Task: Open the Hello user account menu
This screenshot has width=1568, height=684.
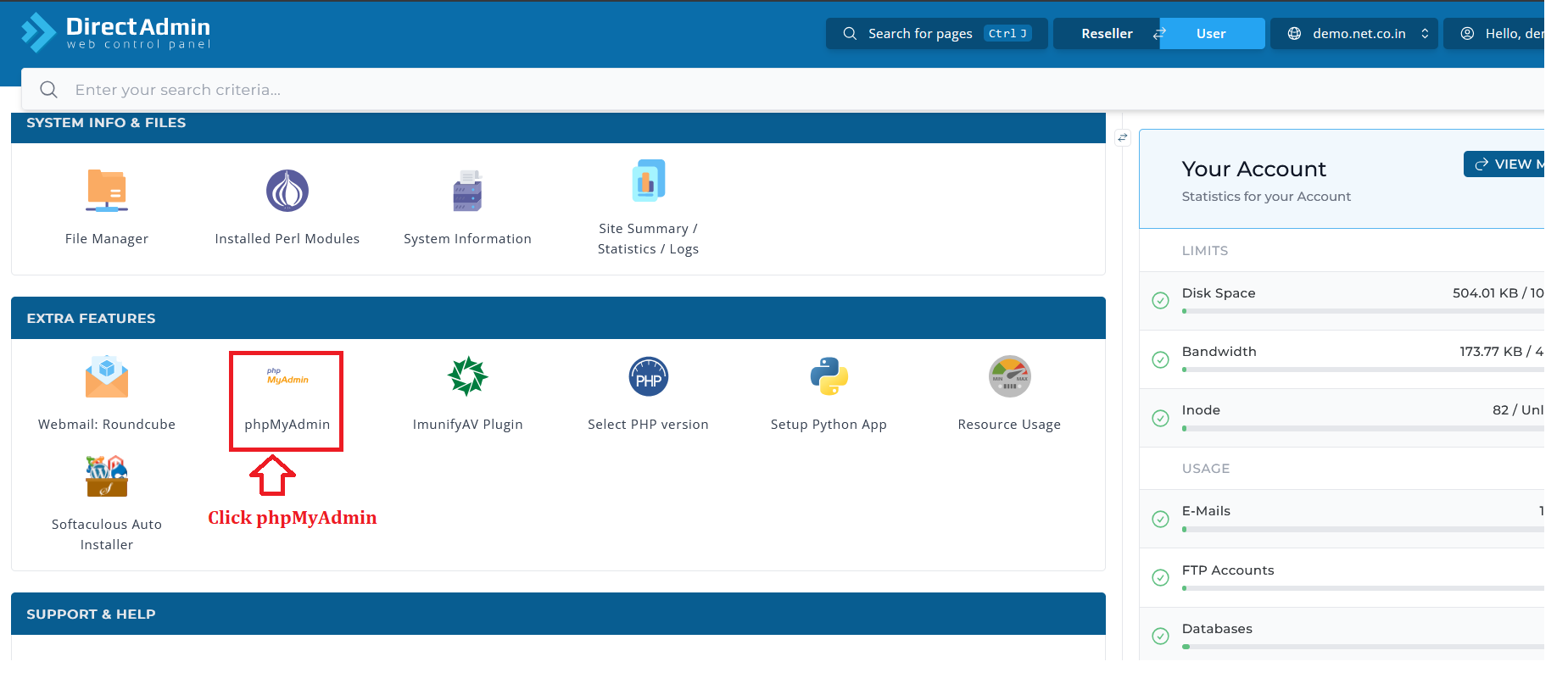Action: 1494,34
